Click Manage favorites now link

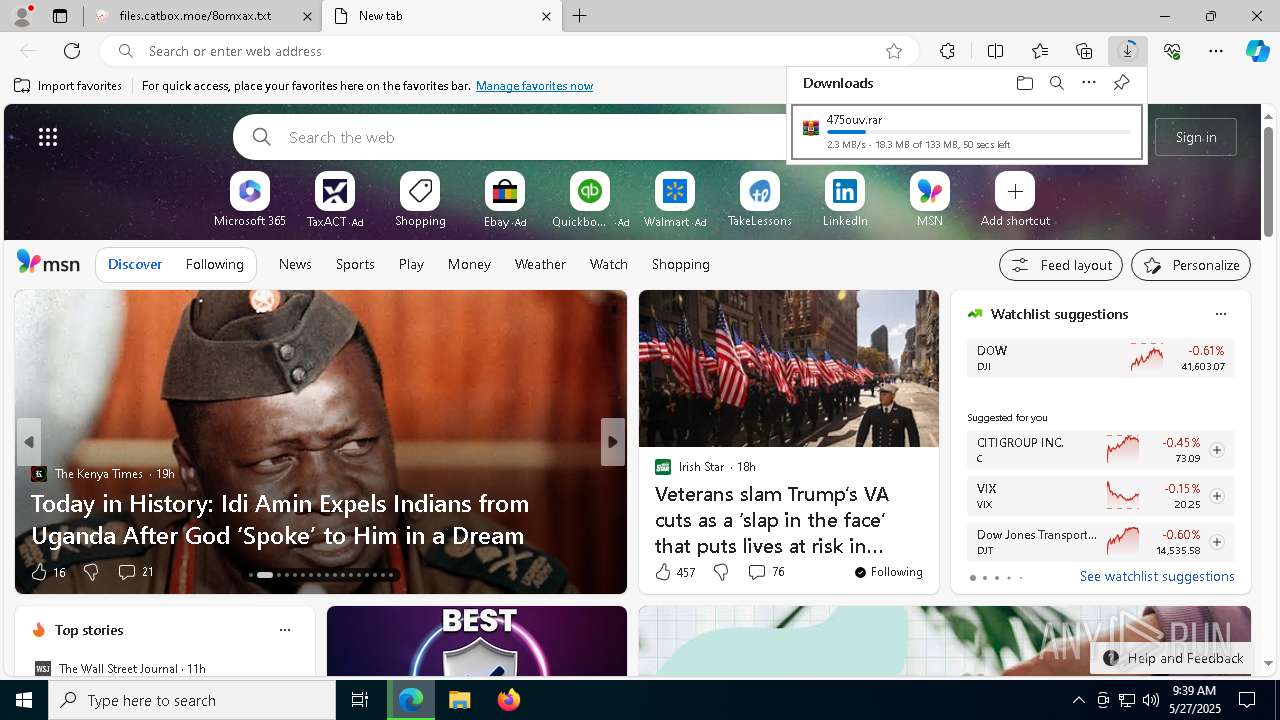(x=534, y=86)
